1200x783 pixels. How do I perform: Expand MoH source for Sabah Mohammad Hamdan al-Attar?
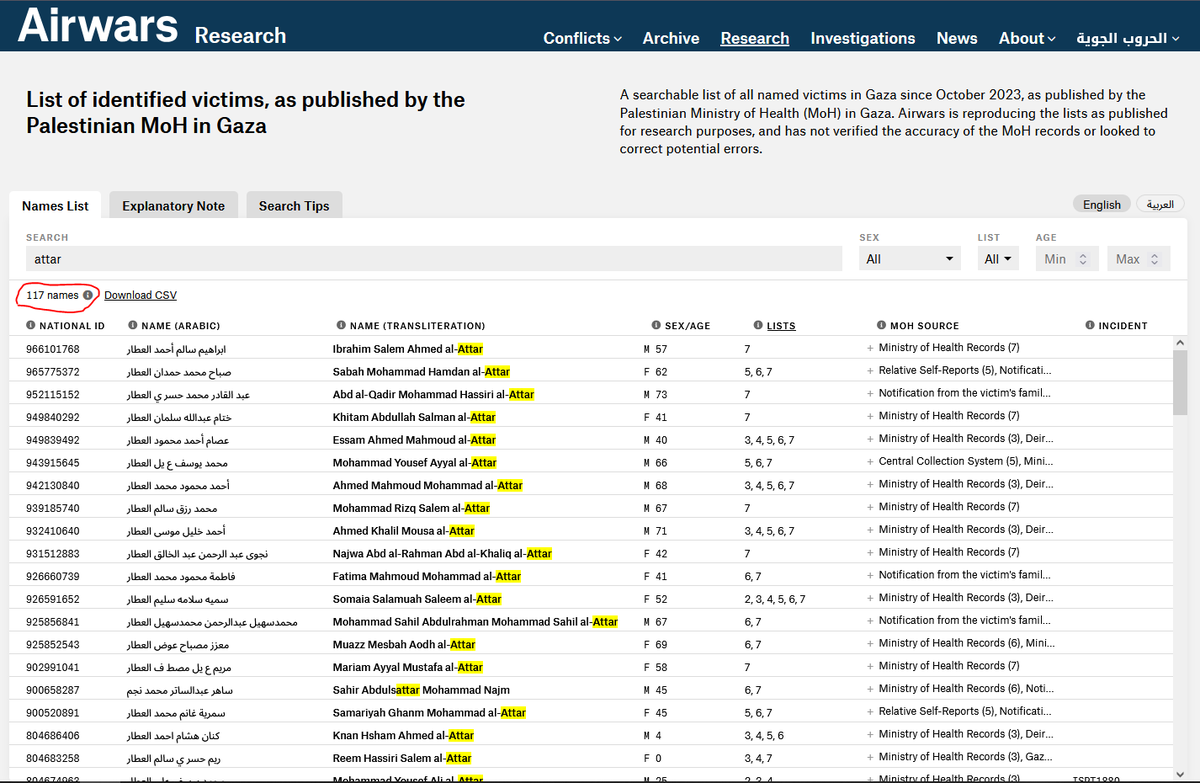point(870,371)
